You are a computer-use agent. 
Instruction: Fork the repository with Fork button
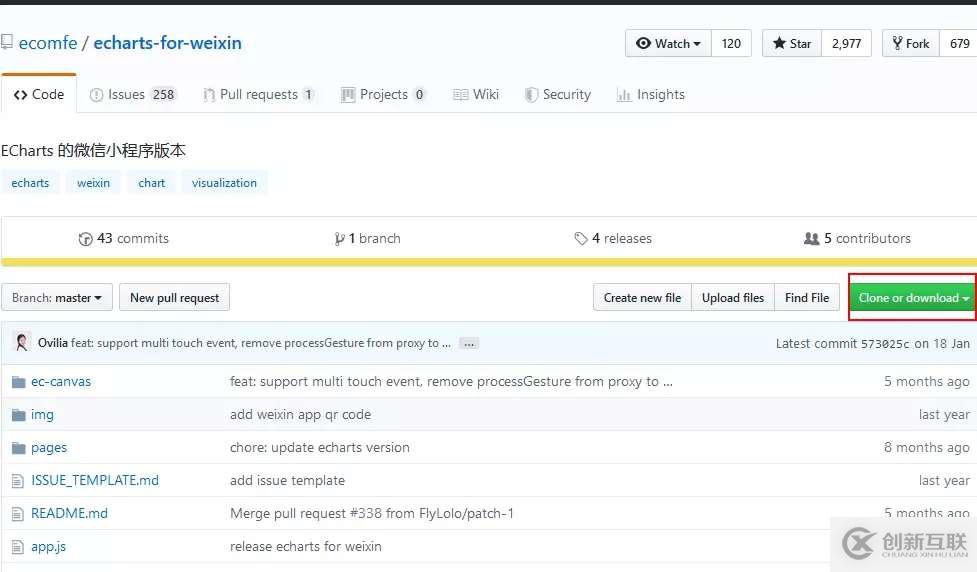pos(910,44)
